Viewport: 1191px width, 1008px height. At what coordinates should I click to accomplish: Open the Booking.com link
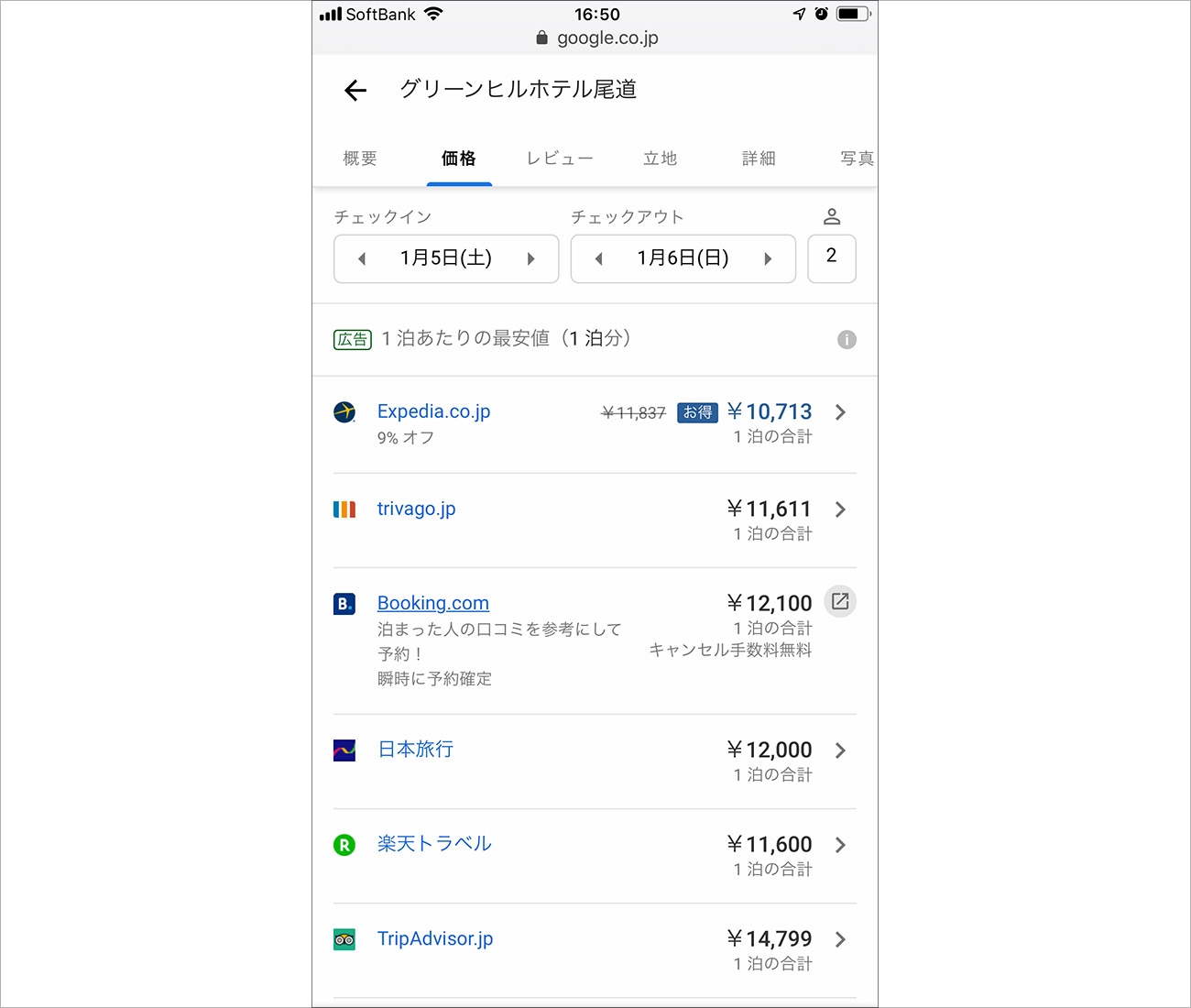click(x=433, y=603)
